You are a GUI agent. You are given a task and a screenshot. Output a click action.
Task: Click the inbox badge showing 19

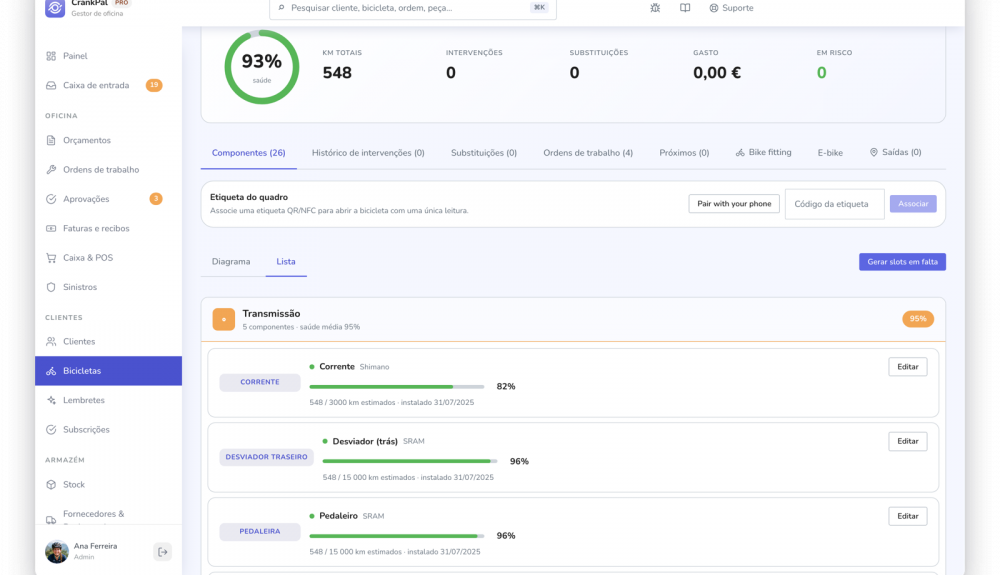point(154,85)
